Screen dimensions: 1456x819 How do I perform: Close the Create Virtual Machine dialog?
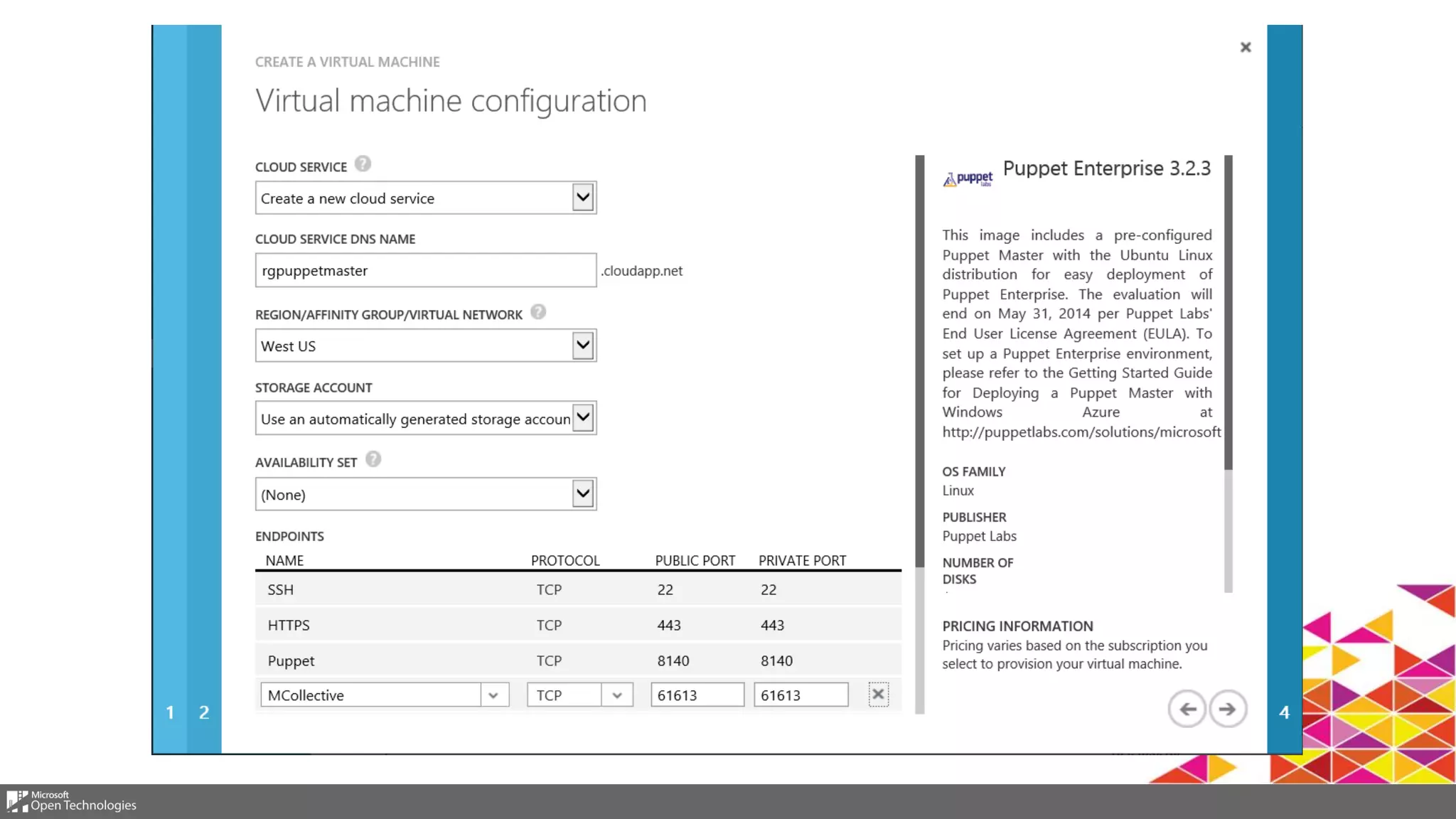1246,47
